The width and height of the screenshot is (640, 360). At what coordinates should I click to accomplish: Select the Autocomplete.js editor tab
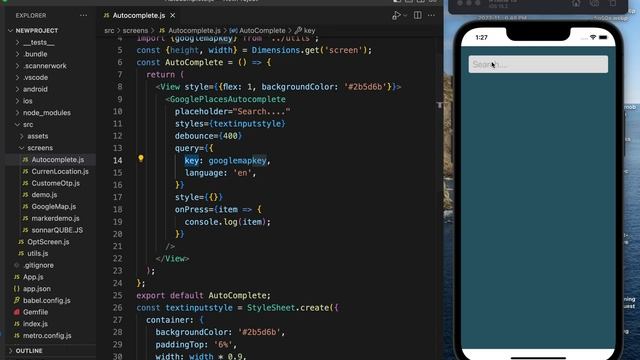pyautogui.click(x=139, y=16)
